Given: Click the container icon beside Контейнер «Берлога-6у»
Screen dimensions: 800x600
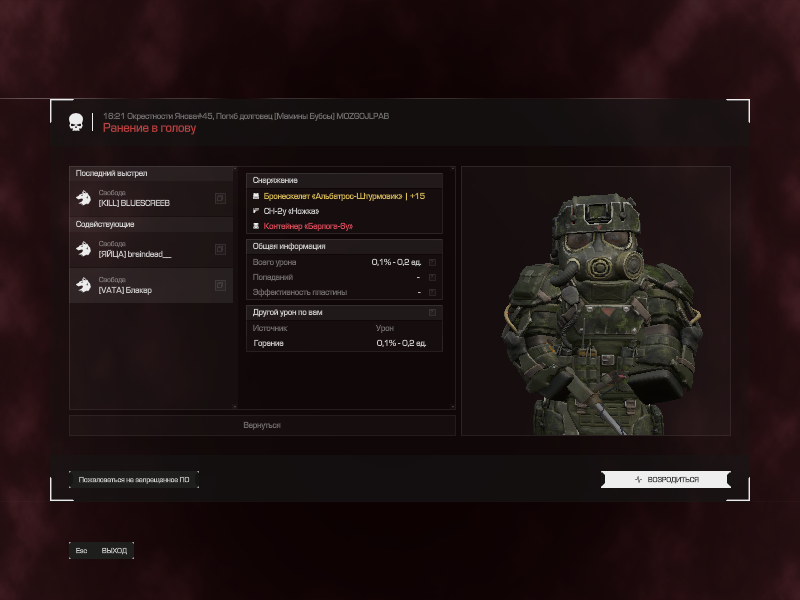Looking at the screenshot, I should coord(256,226).
